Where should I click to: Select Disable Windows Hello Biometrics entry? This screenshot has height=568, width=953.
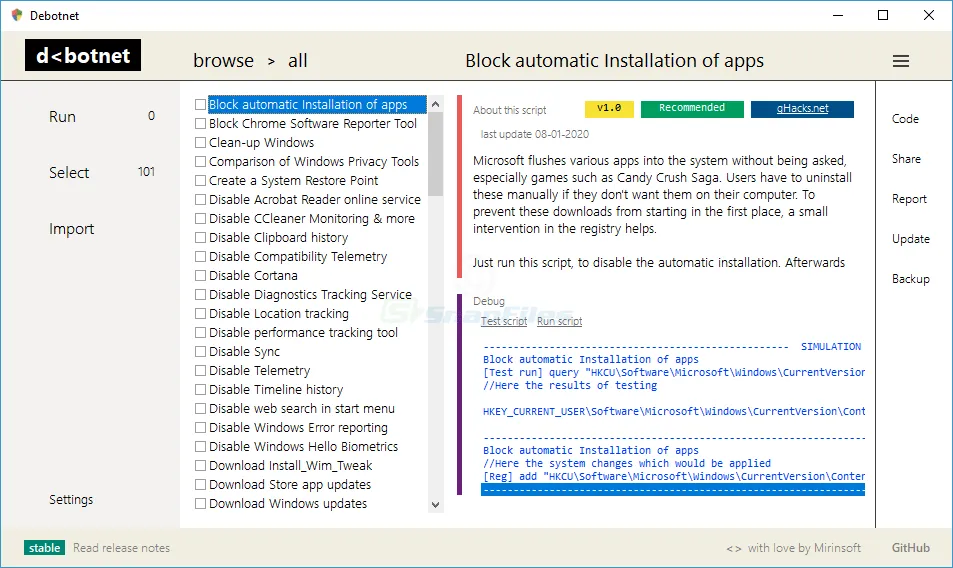point(303,447)
